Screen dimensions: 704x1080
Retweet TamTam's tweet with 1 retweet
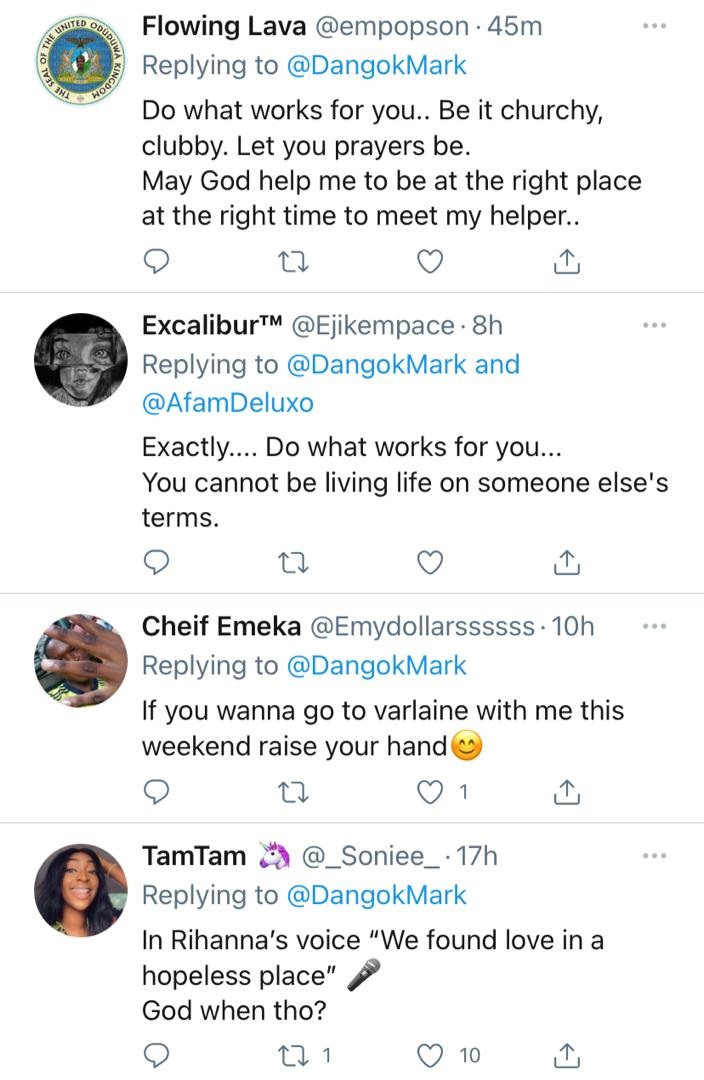click(x=292, y=1054)
